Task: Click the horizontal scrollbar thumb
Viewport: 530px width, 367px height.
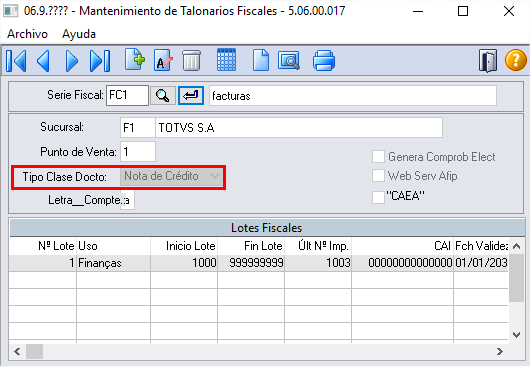Action: click(x=34, y=351)
